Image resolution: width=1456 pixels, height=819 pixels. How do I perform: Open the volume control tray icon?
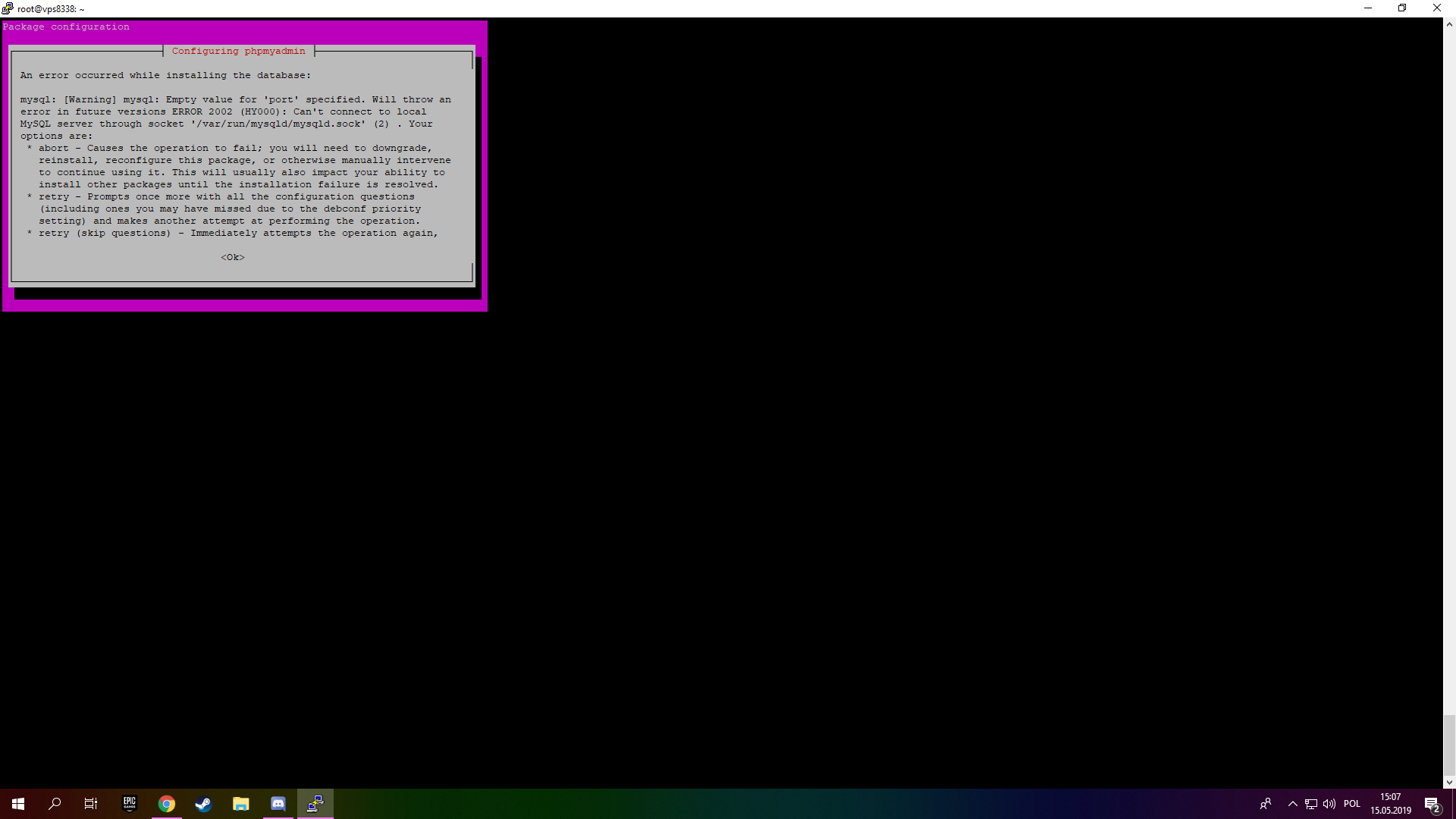point(1329,804)
